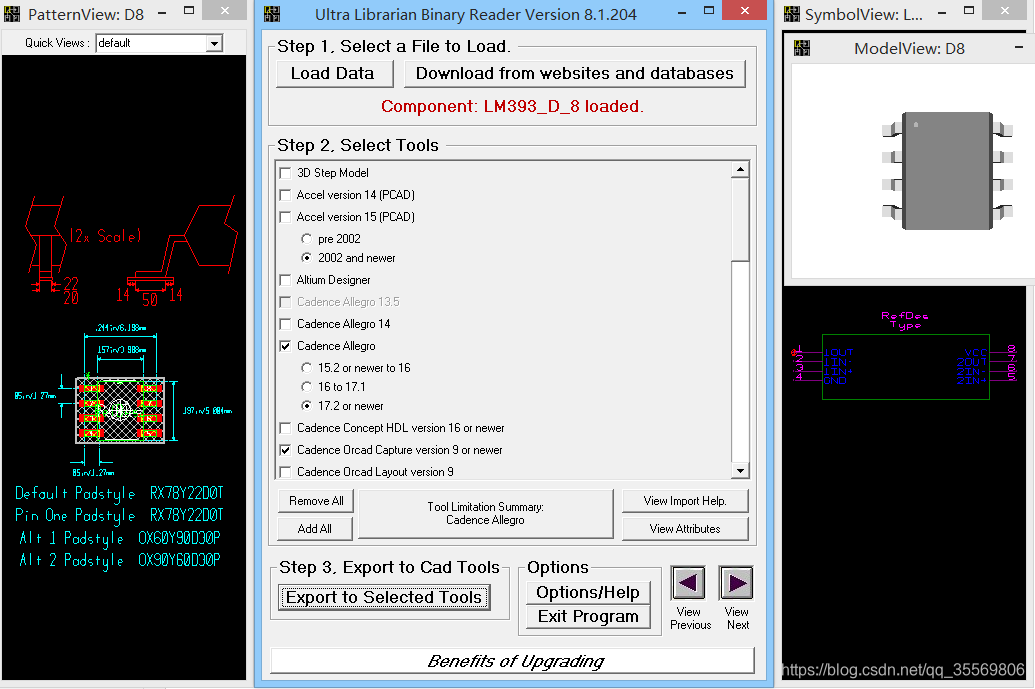Click View Import Help button
This screenshot has width=1035, height=689.
pyautogui.click(x=685, y=501)
